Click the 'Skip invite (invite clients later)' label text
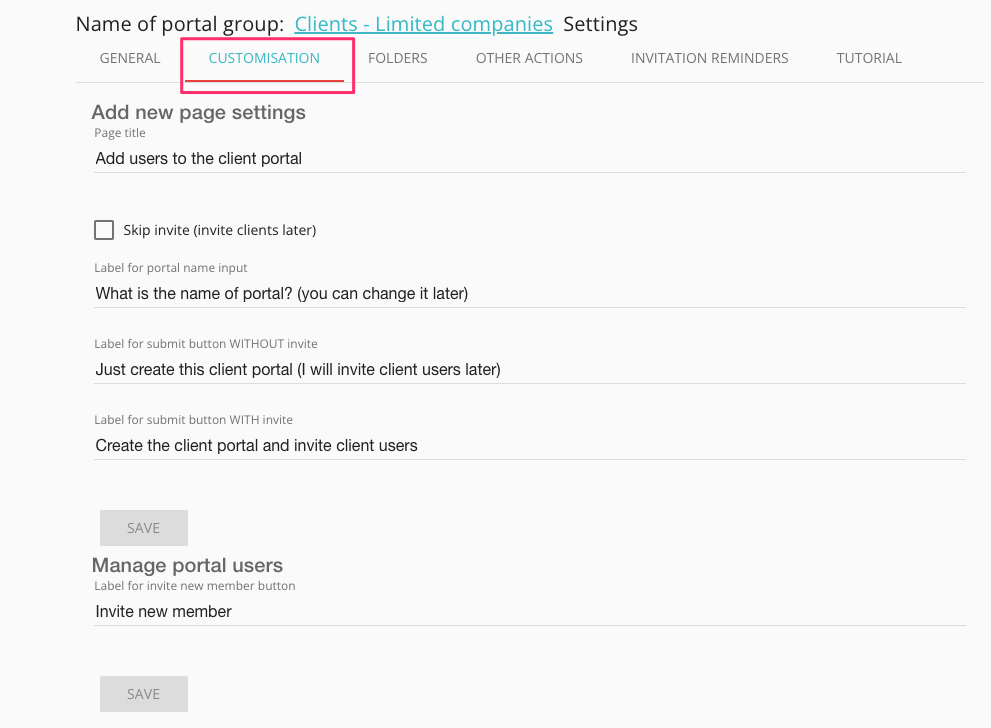 (x=220, y=230)
